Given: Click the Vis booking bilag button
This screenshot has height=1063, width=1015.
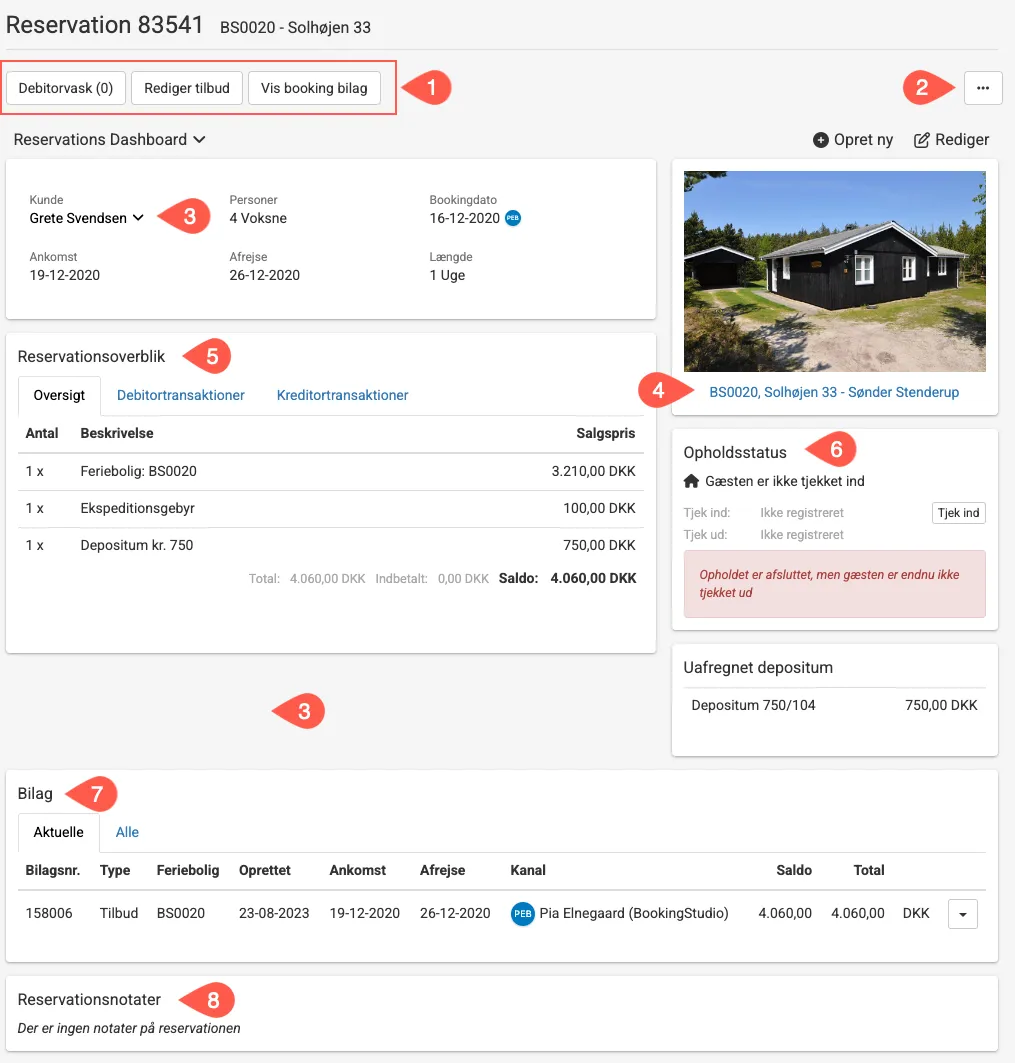Looking at the screenshot, I should point(314,88).
